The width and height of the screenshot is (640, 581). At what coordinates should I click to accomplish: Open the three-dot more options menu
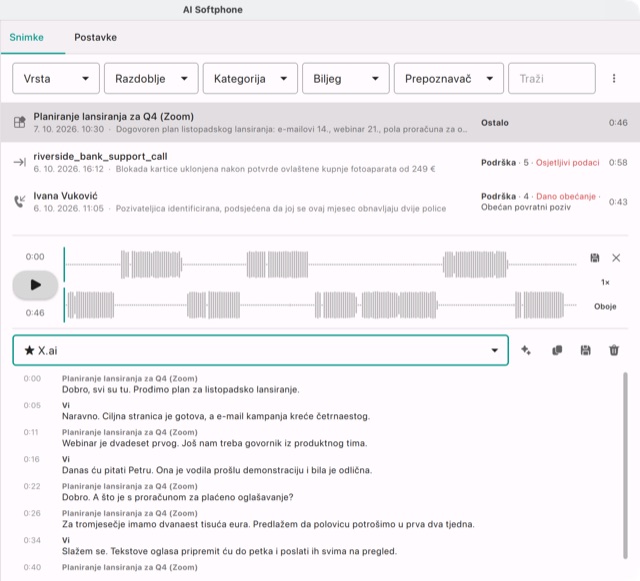point(614,78)
